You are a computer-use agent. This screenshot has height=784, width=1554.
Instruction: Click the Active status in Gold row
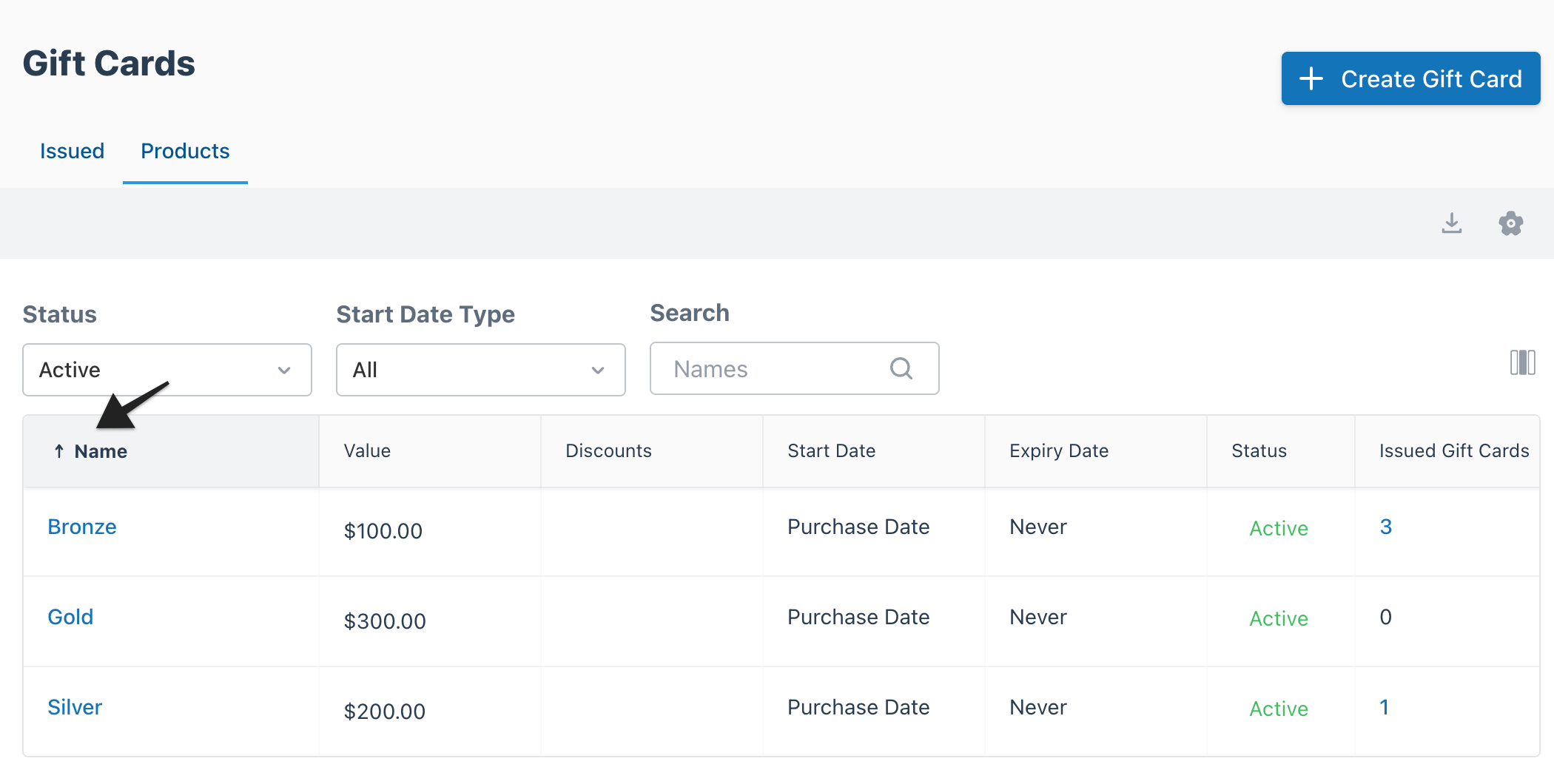coord(1279,618)
